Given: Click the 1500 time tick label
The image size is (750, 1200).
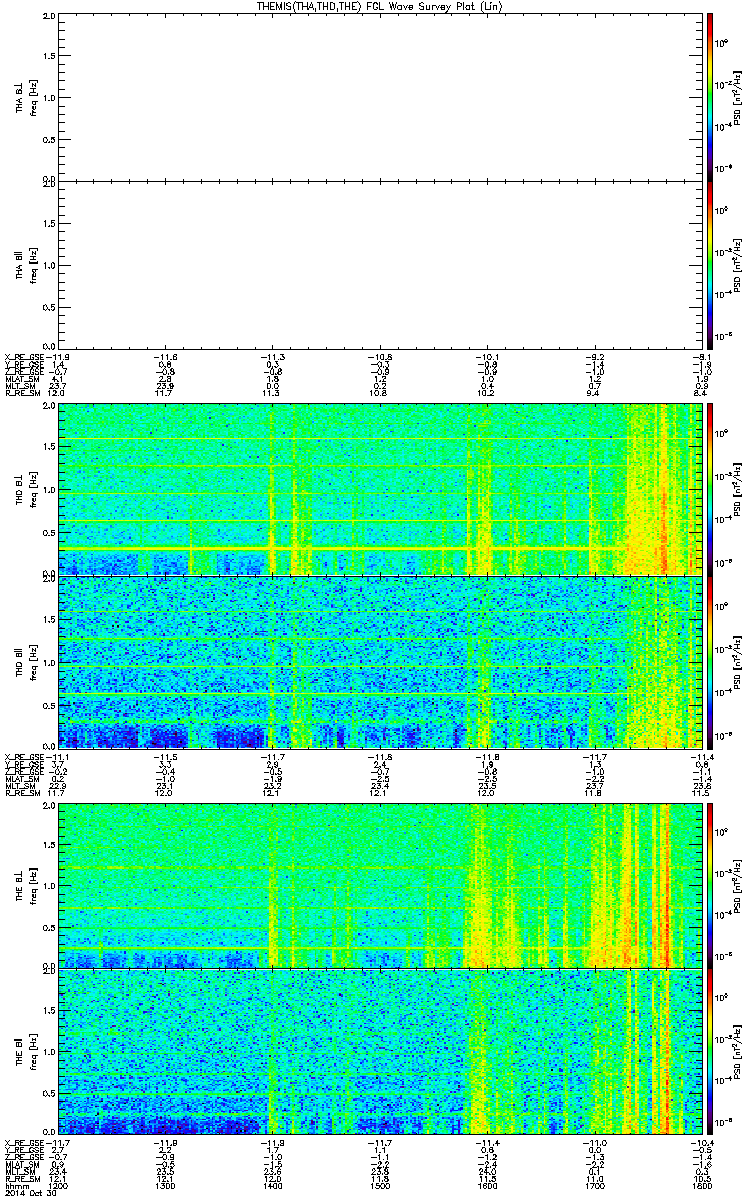Looking at the screenshot, I should coord(380,1184).
